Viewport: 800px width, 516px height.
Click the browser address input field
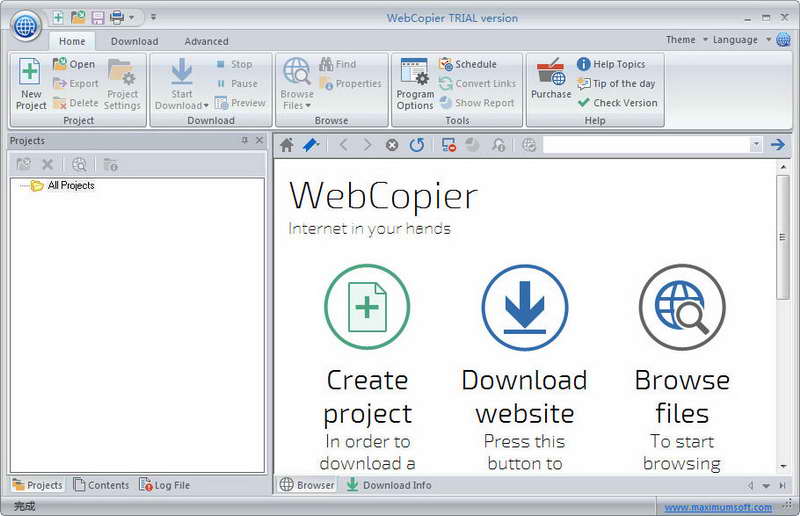pos(645,145)
